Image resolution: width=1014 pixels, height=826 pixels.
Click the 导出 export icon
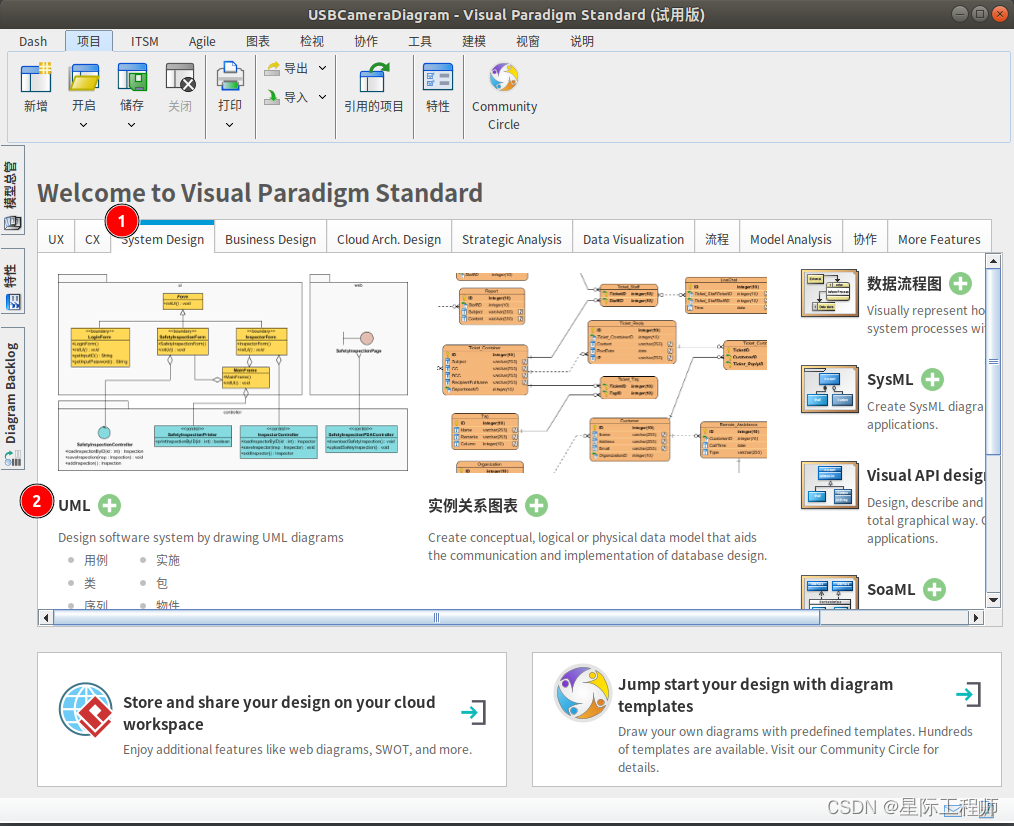(x=273, y=68)
